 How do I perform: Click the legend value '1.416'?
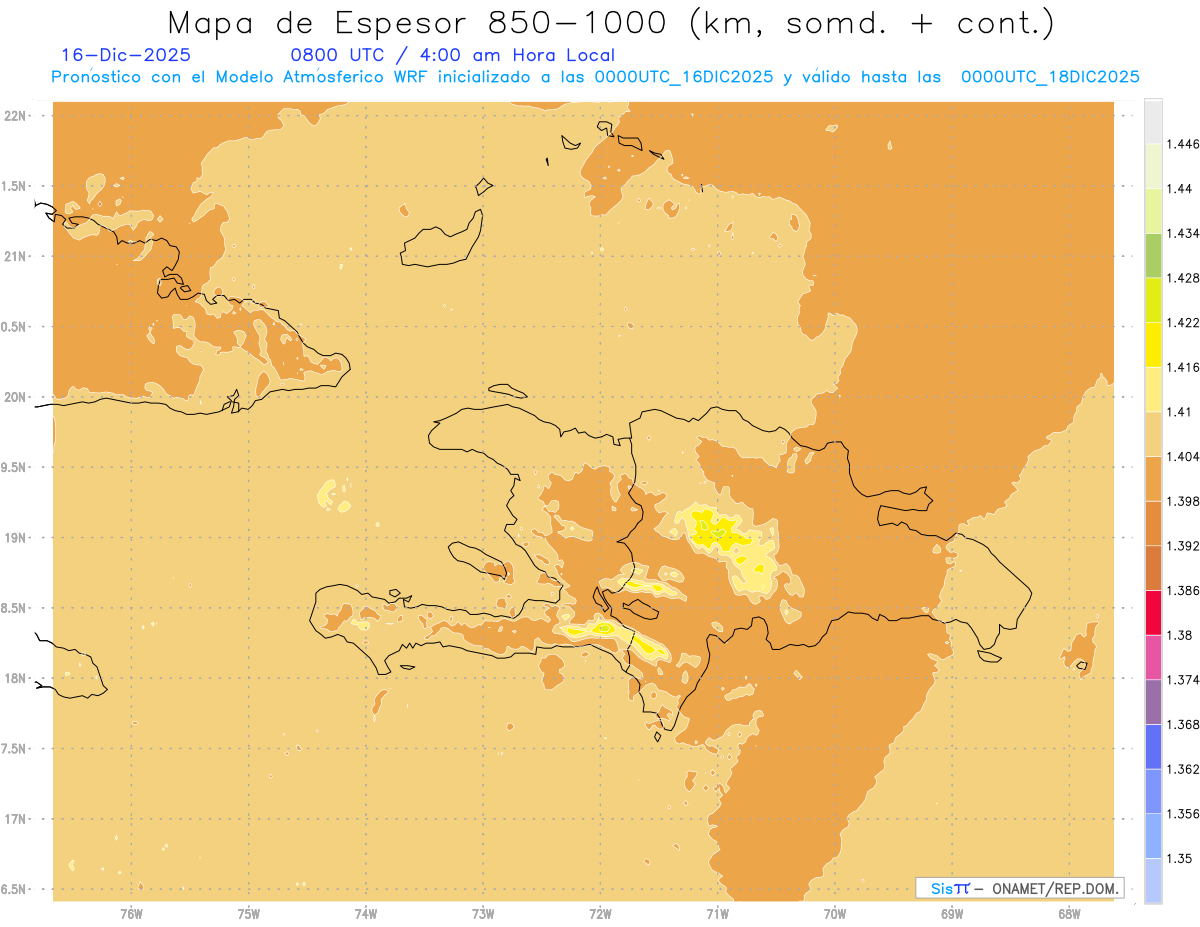point(1183,368)
